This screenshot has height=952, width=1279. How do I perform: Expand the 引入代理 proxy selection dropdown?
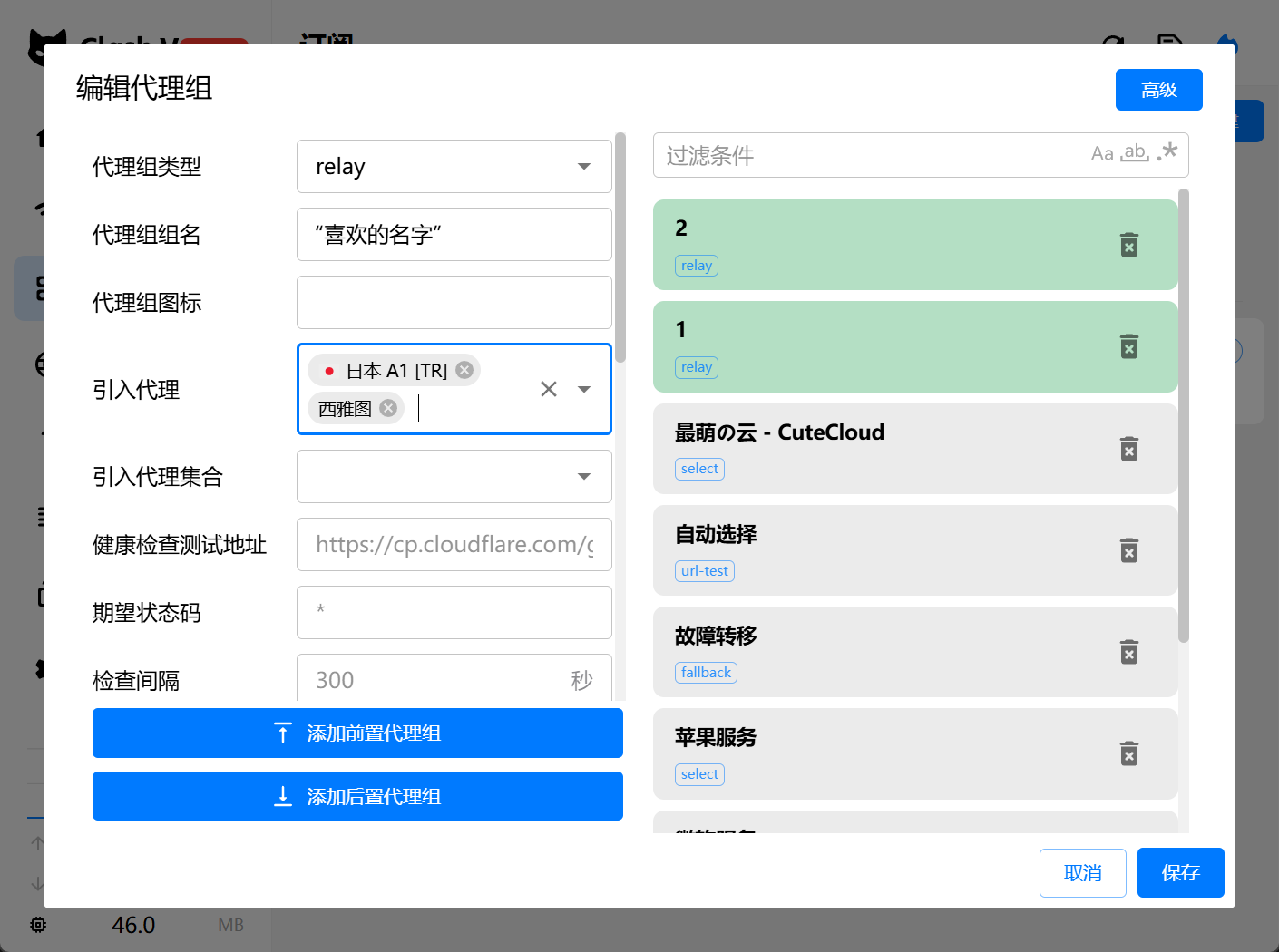583,388
